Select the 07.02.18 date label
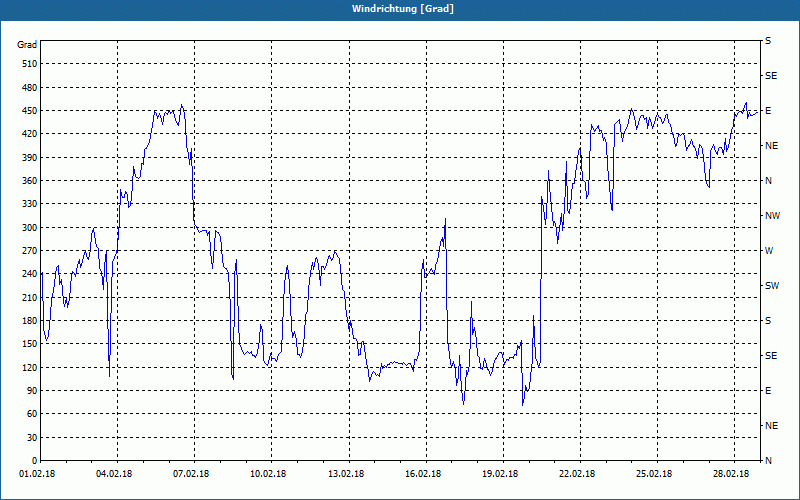Image resolution: width=800 pixels, height=500 pixels. point(191,474)
